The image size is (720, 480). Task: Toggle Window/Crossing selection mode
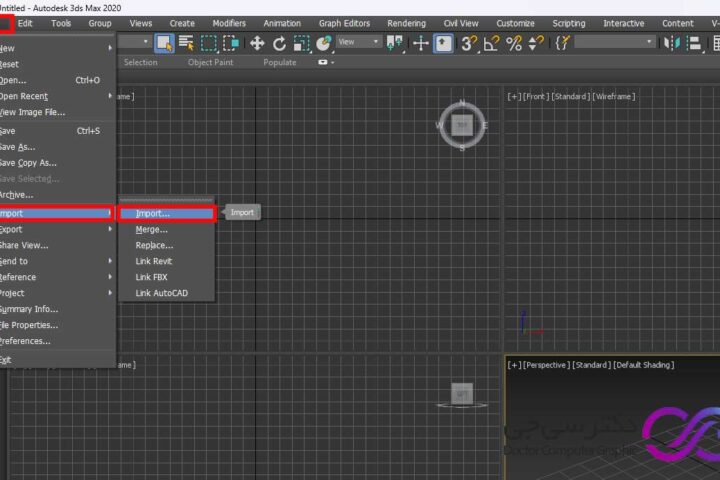231,43
